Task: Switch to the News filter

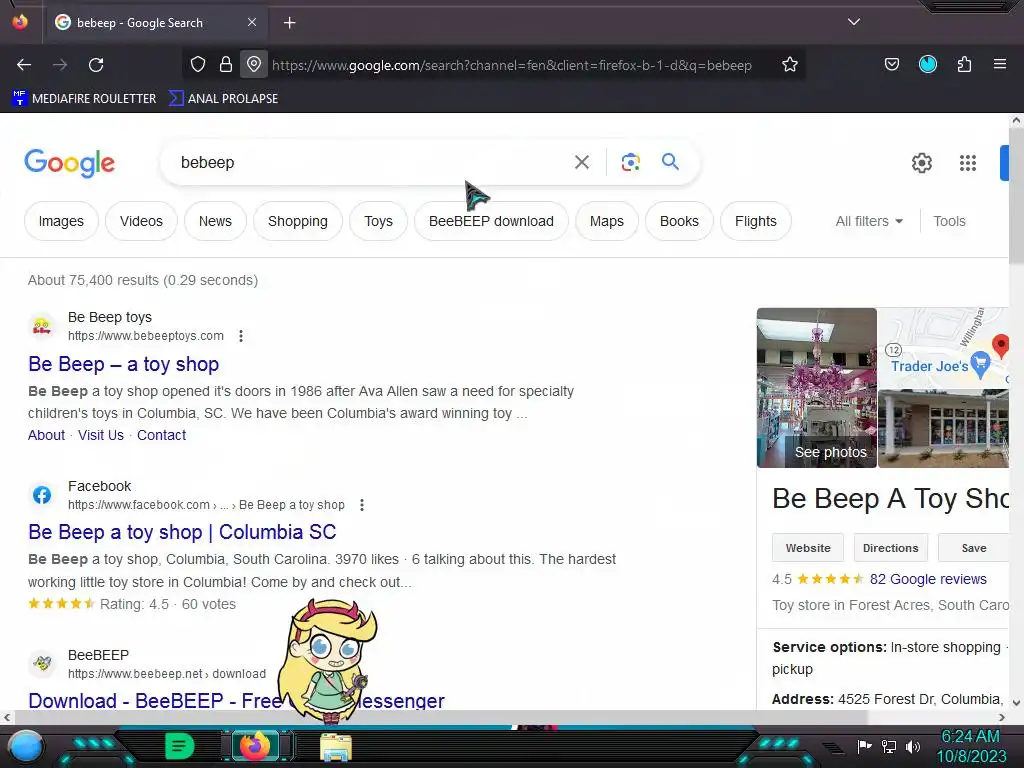Action: (x=216, y=221)
